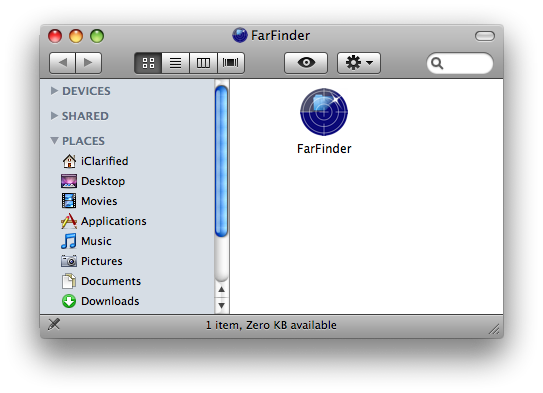This screenshot has height=393, width=543.
Task: Close the window with the red button
Action: pos(55,36)
